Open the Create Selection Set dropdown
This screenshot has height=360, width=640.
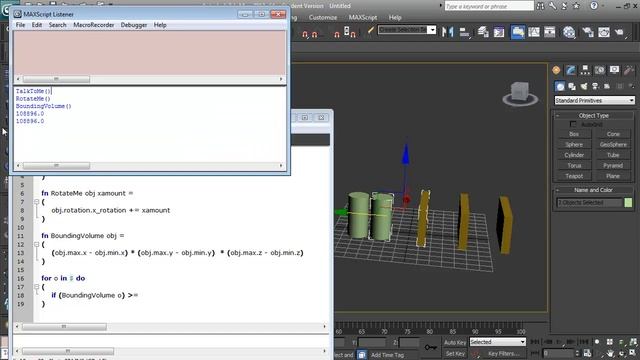coord(407,30)
